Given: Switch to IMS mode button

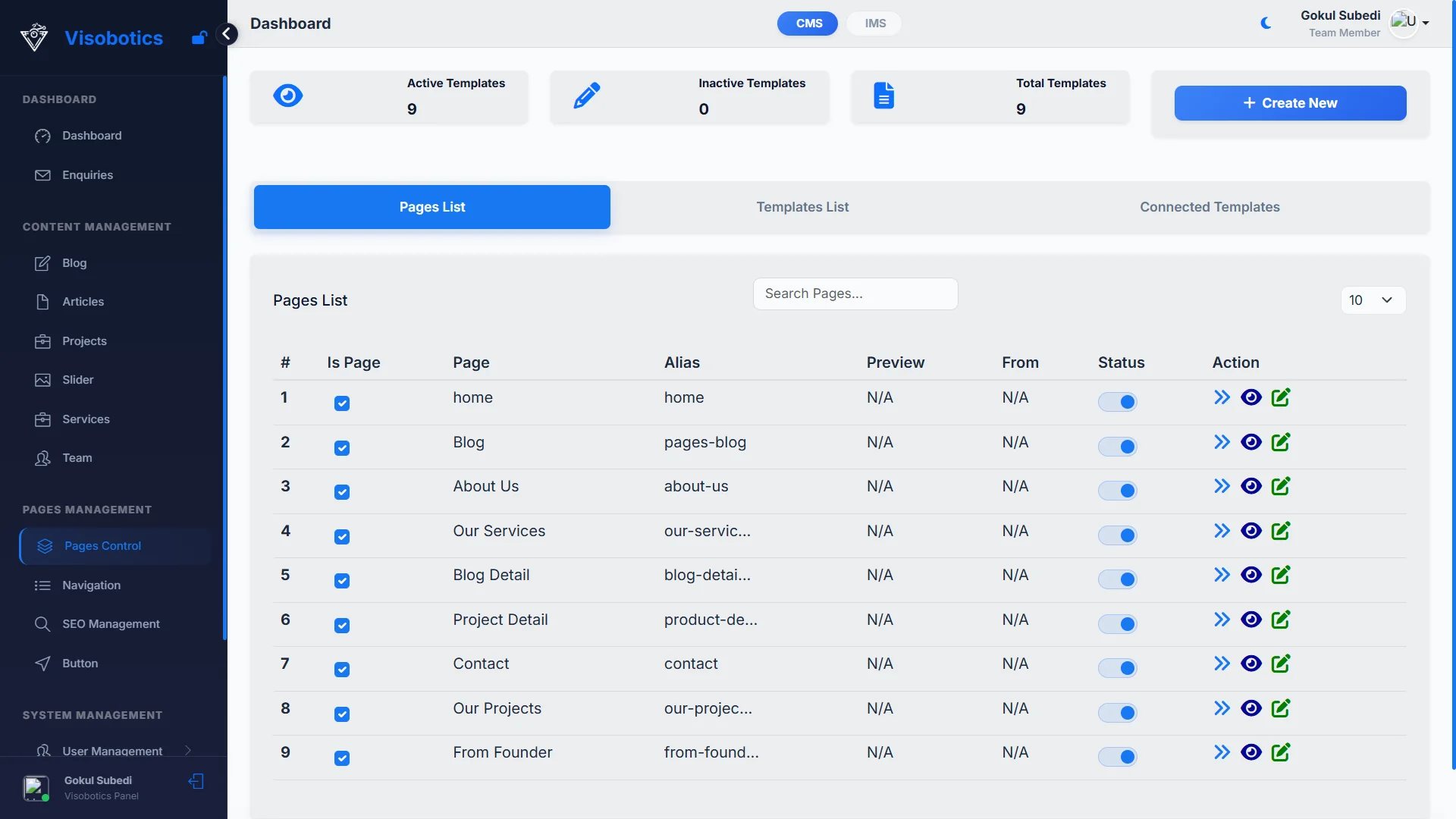Looking at the screenshot, I should click(875, 24).
